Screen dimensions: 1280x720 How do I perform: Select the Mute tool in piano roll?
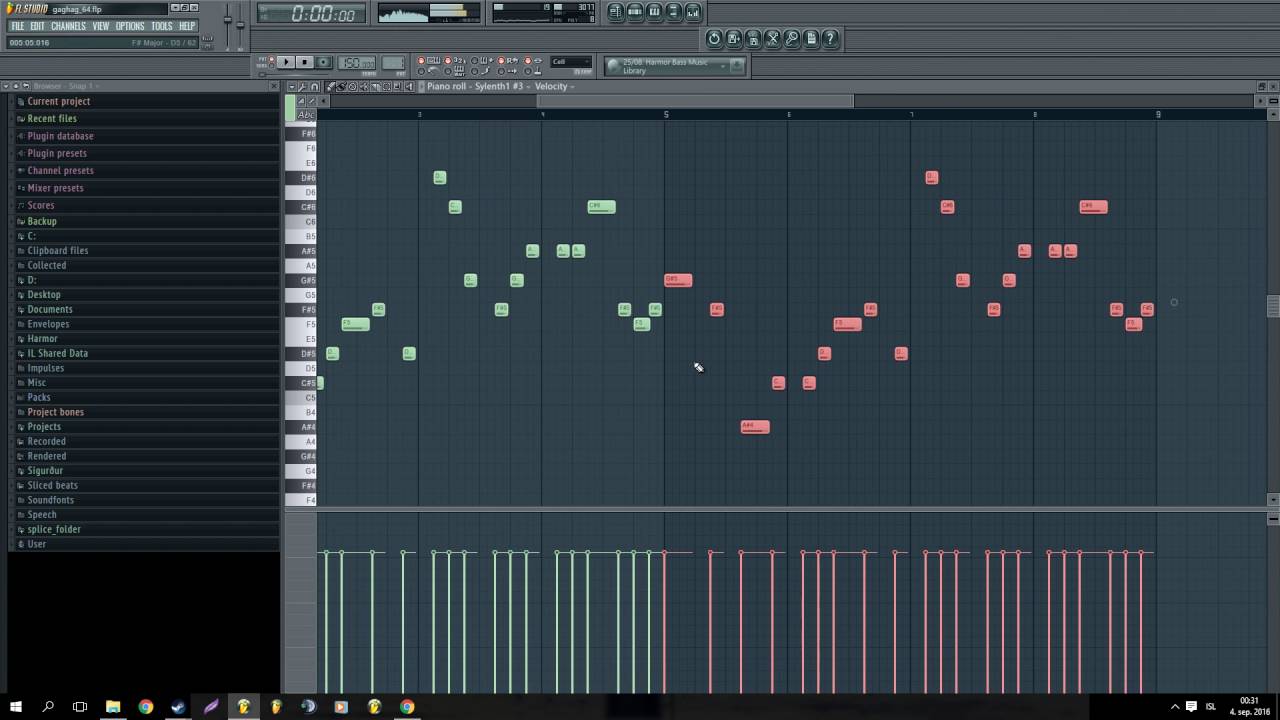[x=364, y=86]
